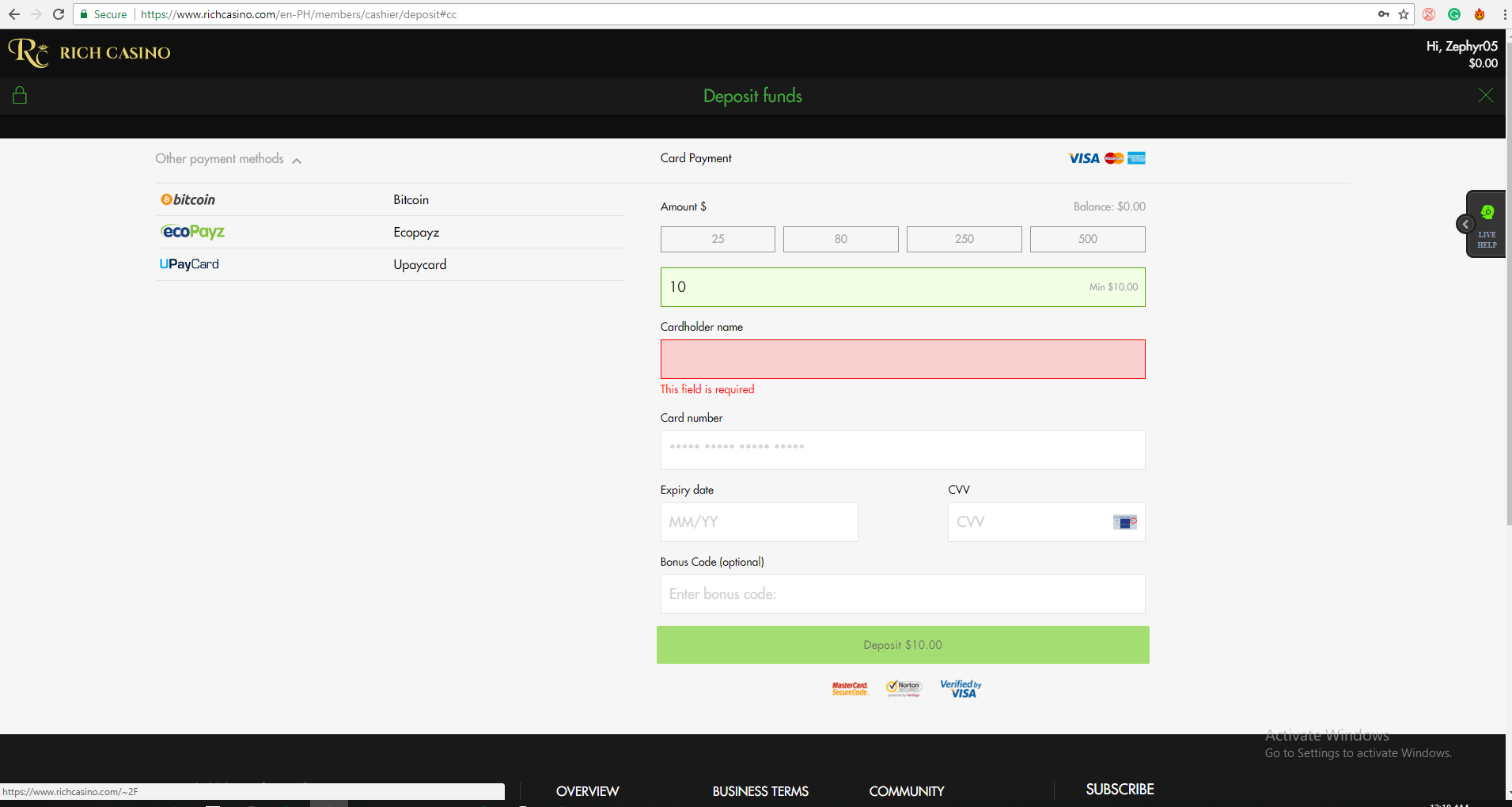This screenshot has width=1512, height=807.
Task: Select the 80 dollar amount preset
Action: 841,239
